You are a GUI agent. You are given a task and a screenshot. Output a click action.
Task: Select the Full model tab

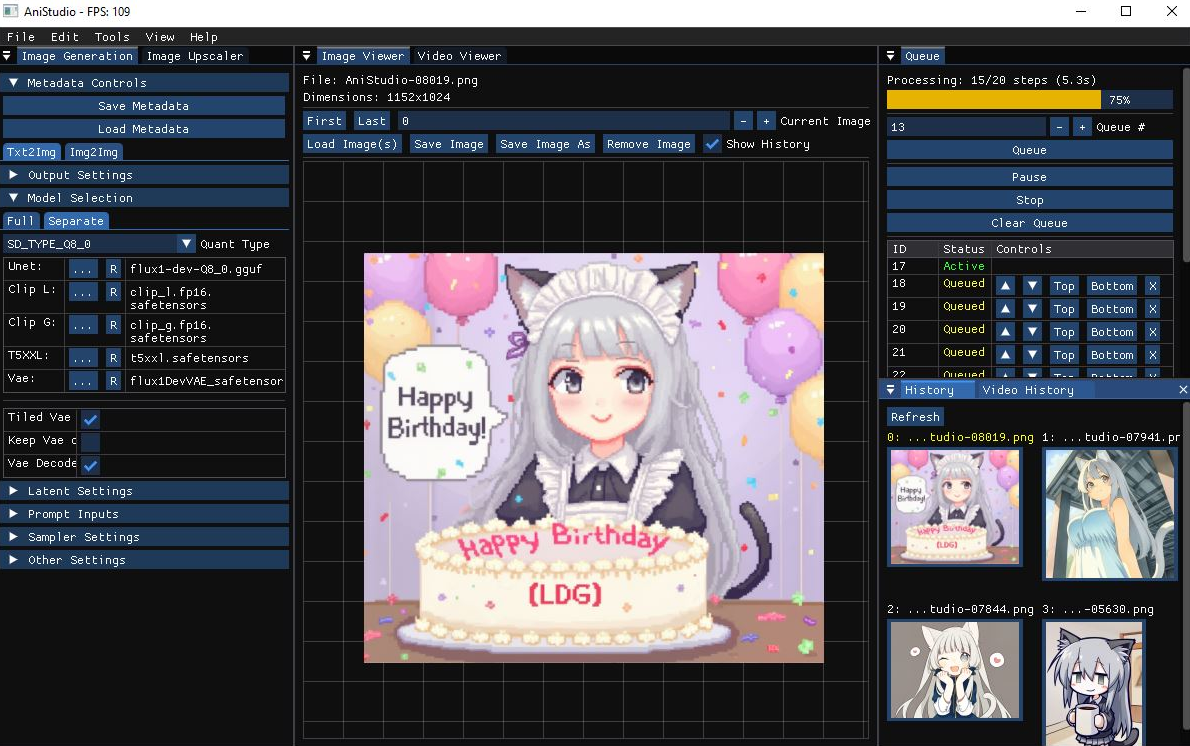pos(20,221)
